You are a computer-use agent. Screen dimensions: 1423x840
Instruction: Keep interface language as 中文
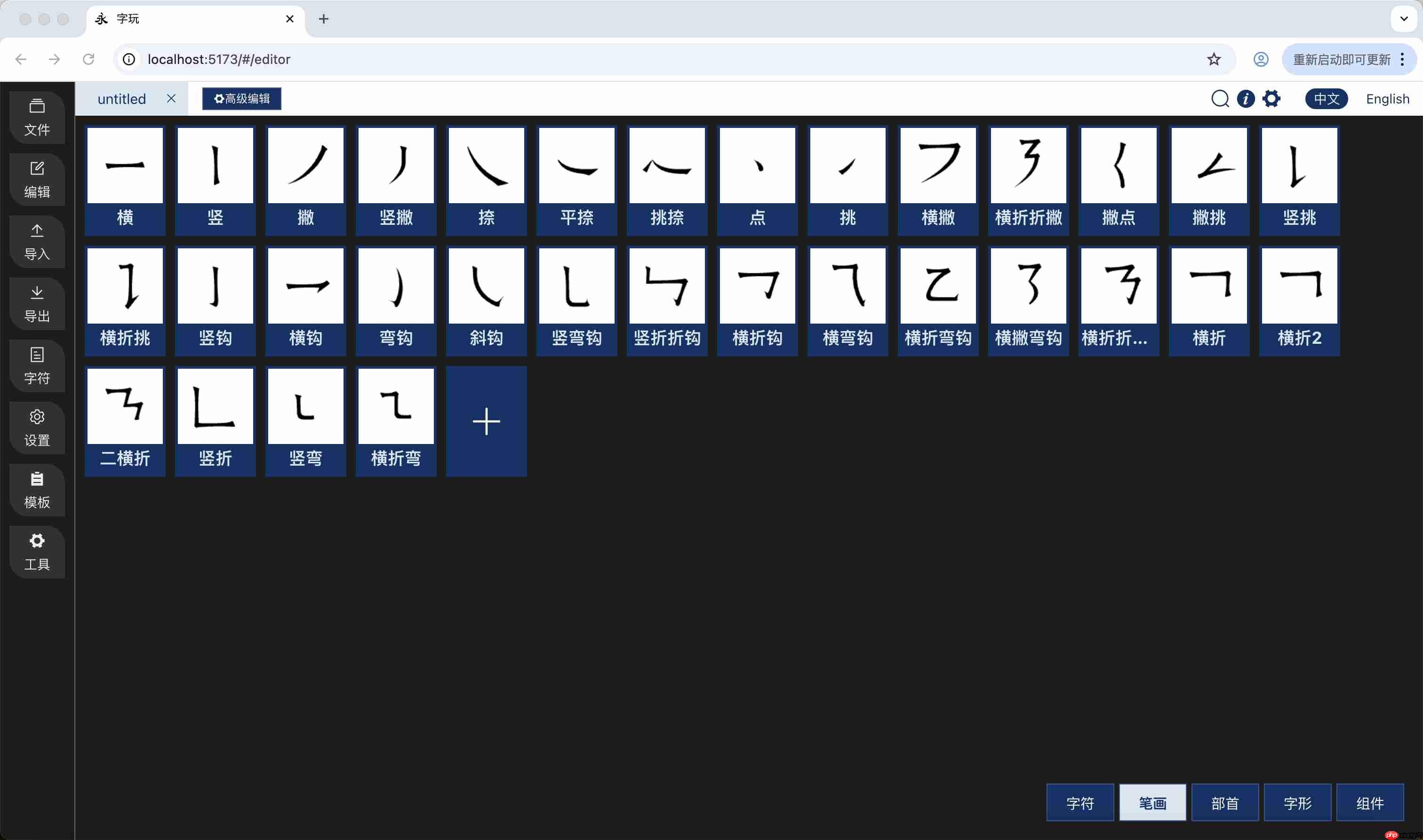click(1327, 98)
